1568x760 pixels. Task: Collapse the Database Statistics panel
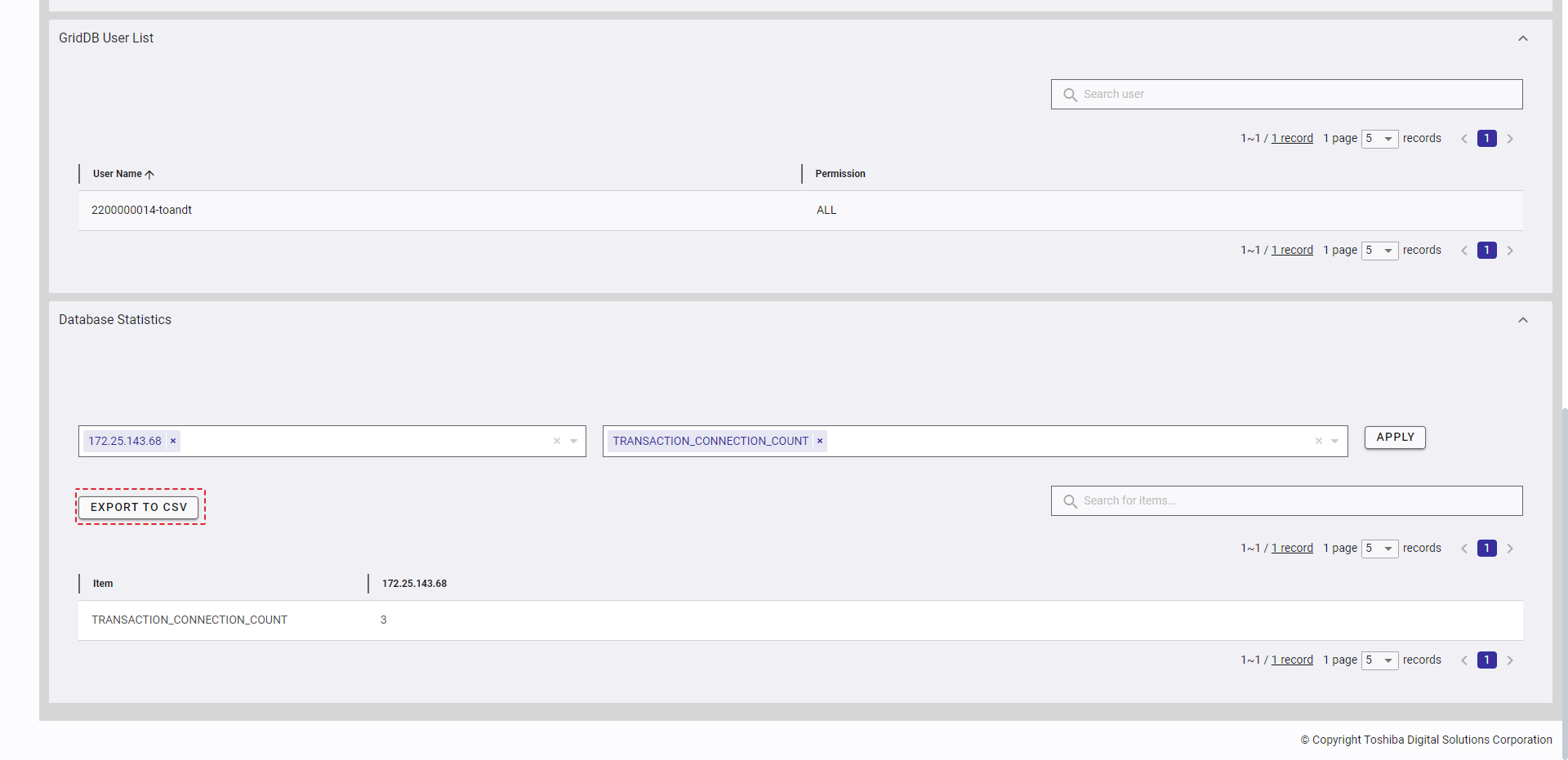[1522, 320]
